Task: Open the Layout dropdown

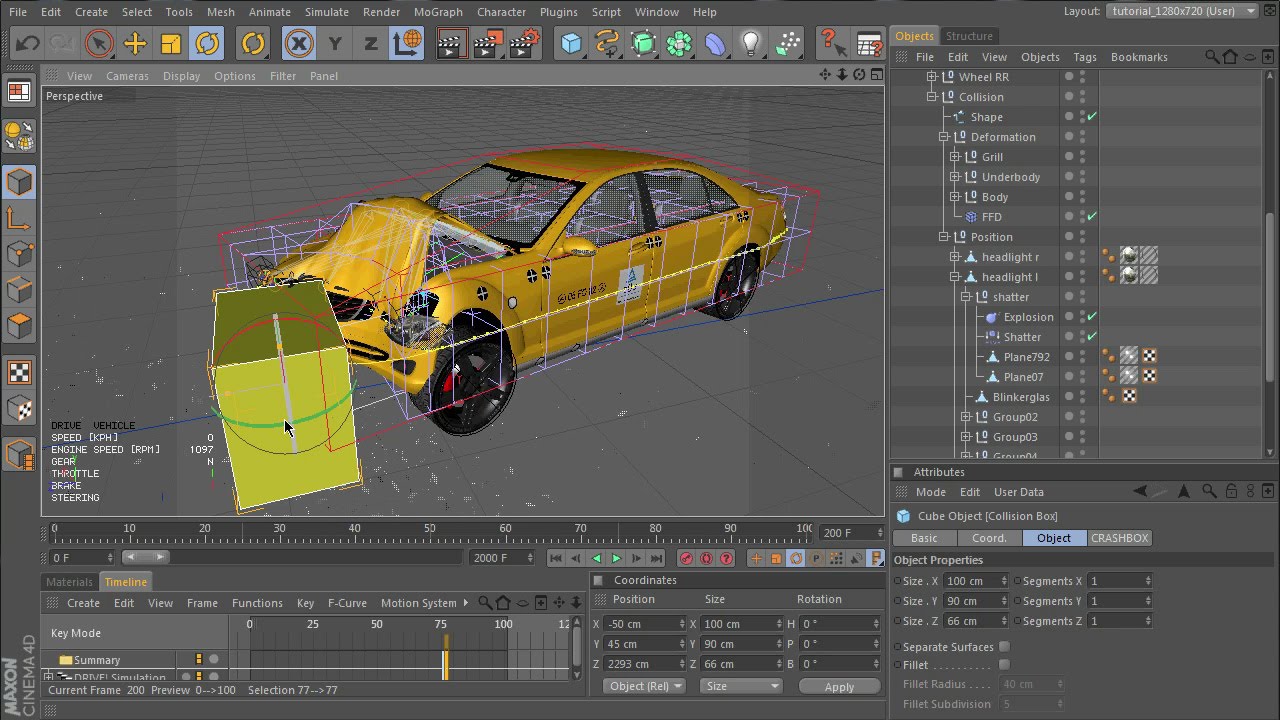Action: coord(1183,11)
